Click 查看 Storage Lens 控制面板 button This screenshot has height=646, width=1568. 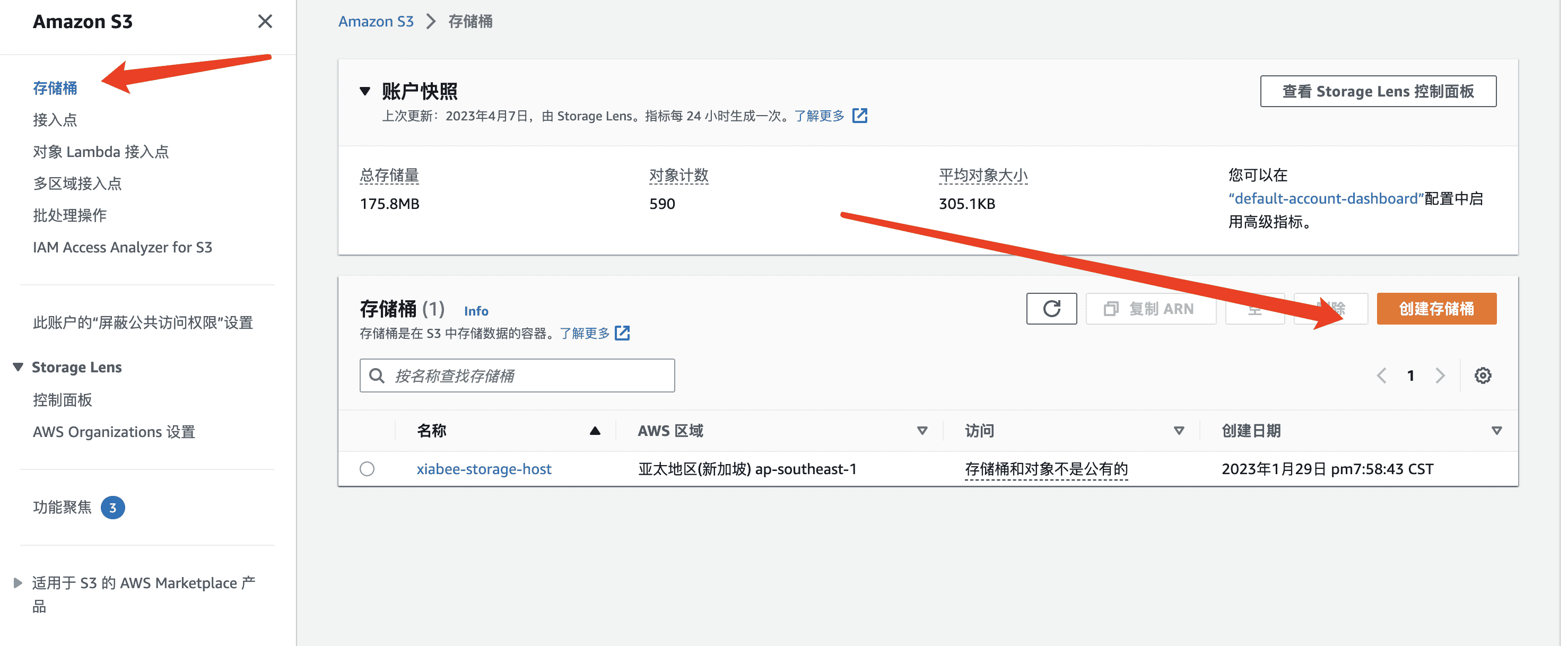[x=1378, y=91]
